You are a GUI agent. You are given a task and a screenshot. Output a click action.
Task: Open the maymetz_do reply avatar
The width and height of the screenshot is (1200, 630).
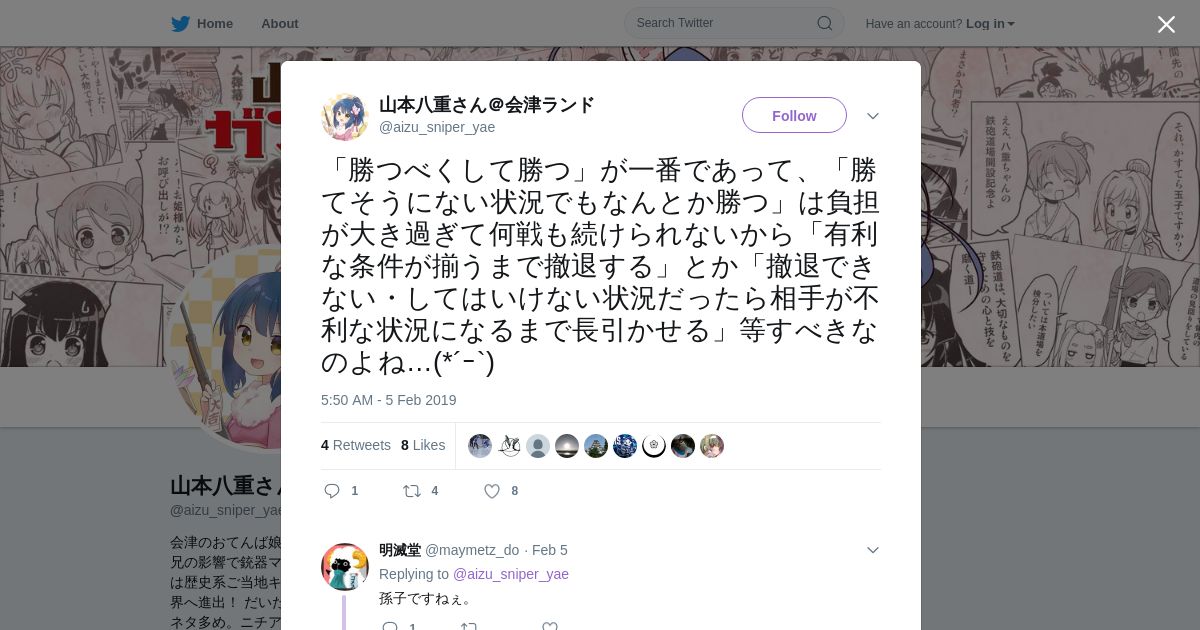pyautogui.click(x=345, y=567)
